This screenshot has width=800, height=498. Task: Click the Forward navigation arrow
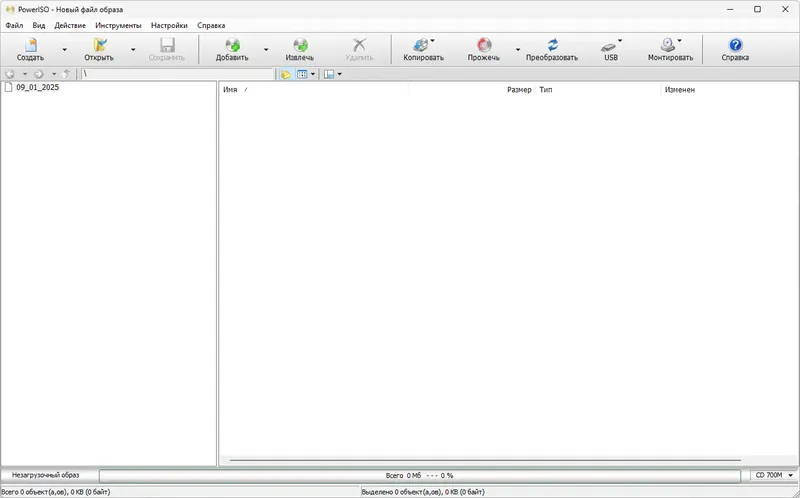point(39,74)
